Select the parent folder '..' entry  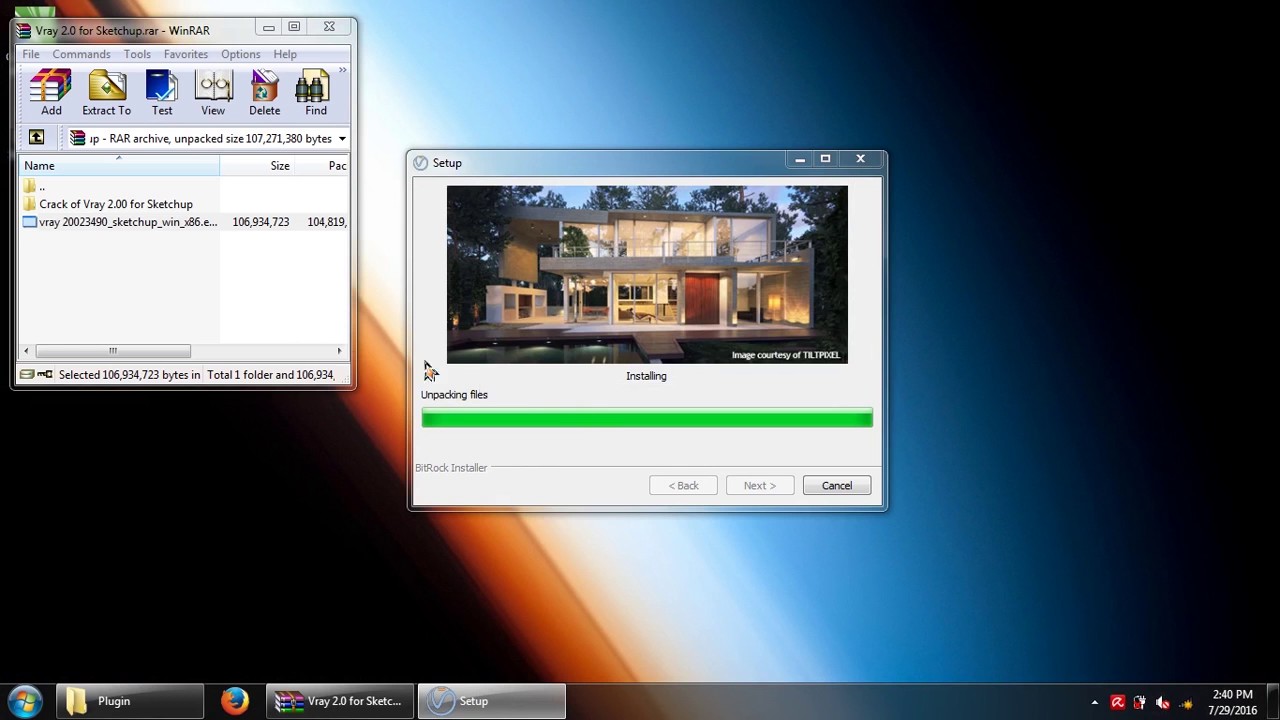[33, 186]
